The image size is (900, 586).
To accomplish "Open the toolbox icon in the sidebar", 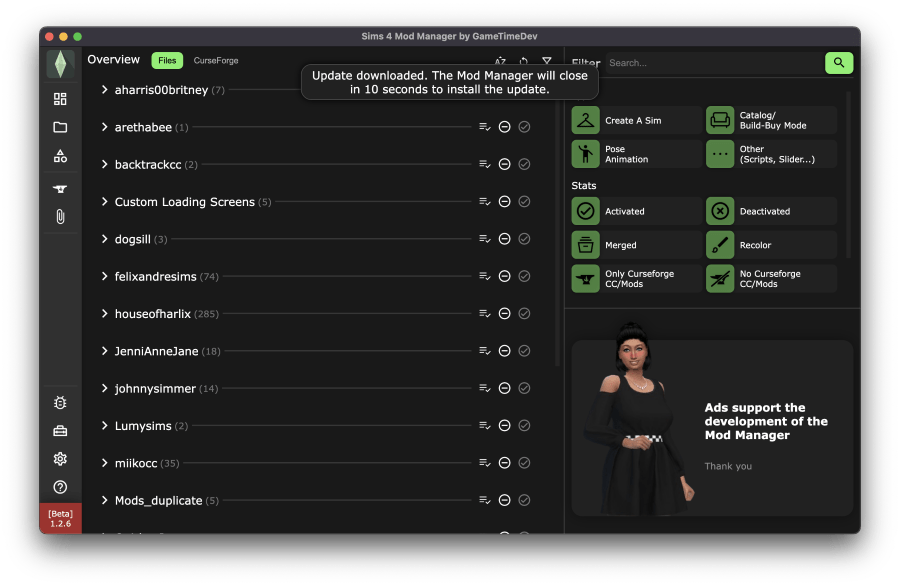I will (60, 431).
